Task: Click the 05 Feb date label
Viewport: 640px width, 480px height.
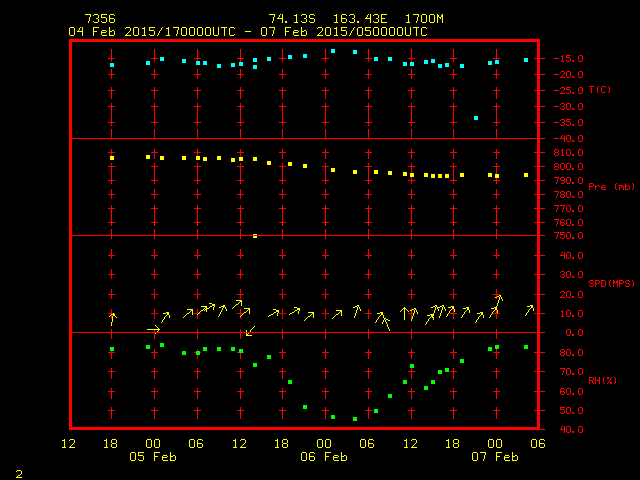Action: click(153, 456)
